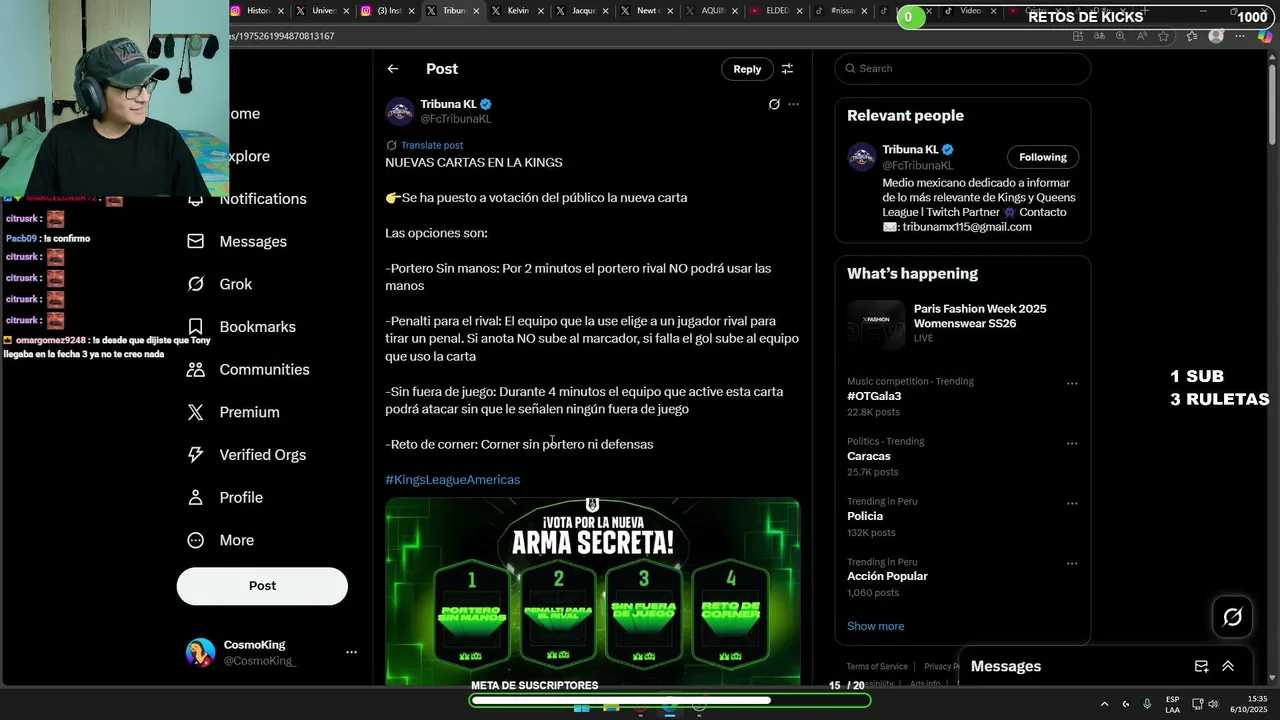Open the #OTGala3 trending topic
The image size is (1280, 720).
[x=874, y=396]
